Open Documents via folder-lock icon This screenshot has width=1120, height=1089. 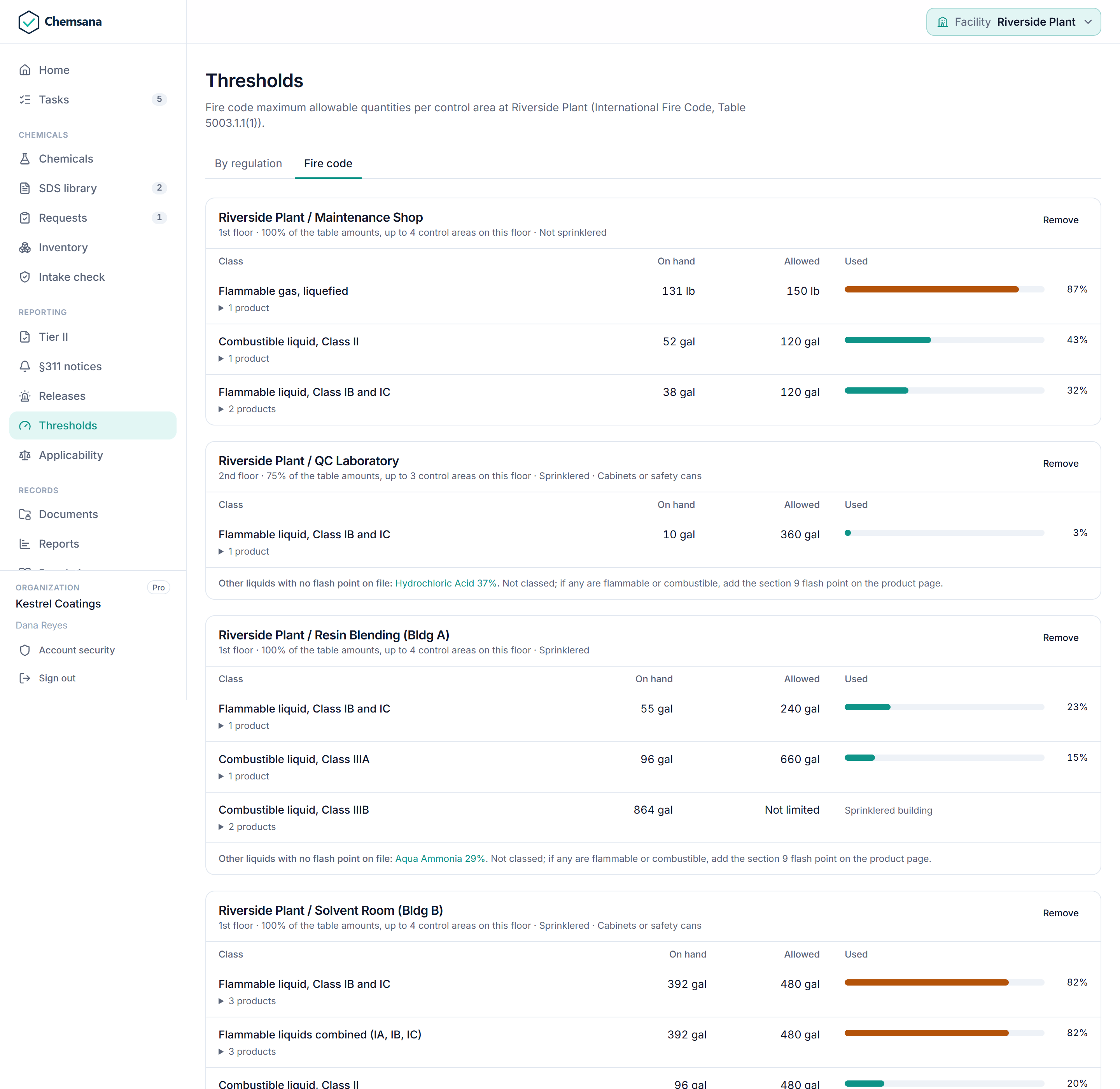[x=24, y=514]
